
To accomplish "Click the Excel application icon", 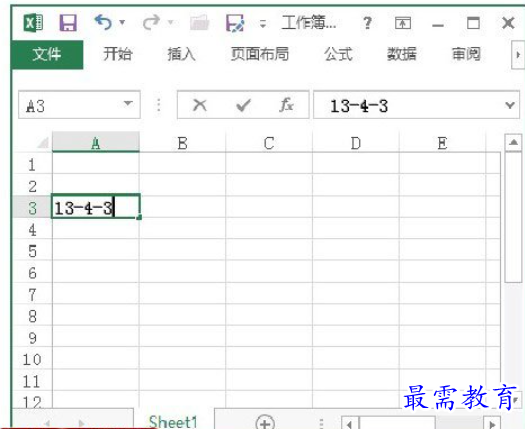I will point(33,23).
